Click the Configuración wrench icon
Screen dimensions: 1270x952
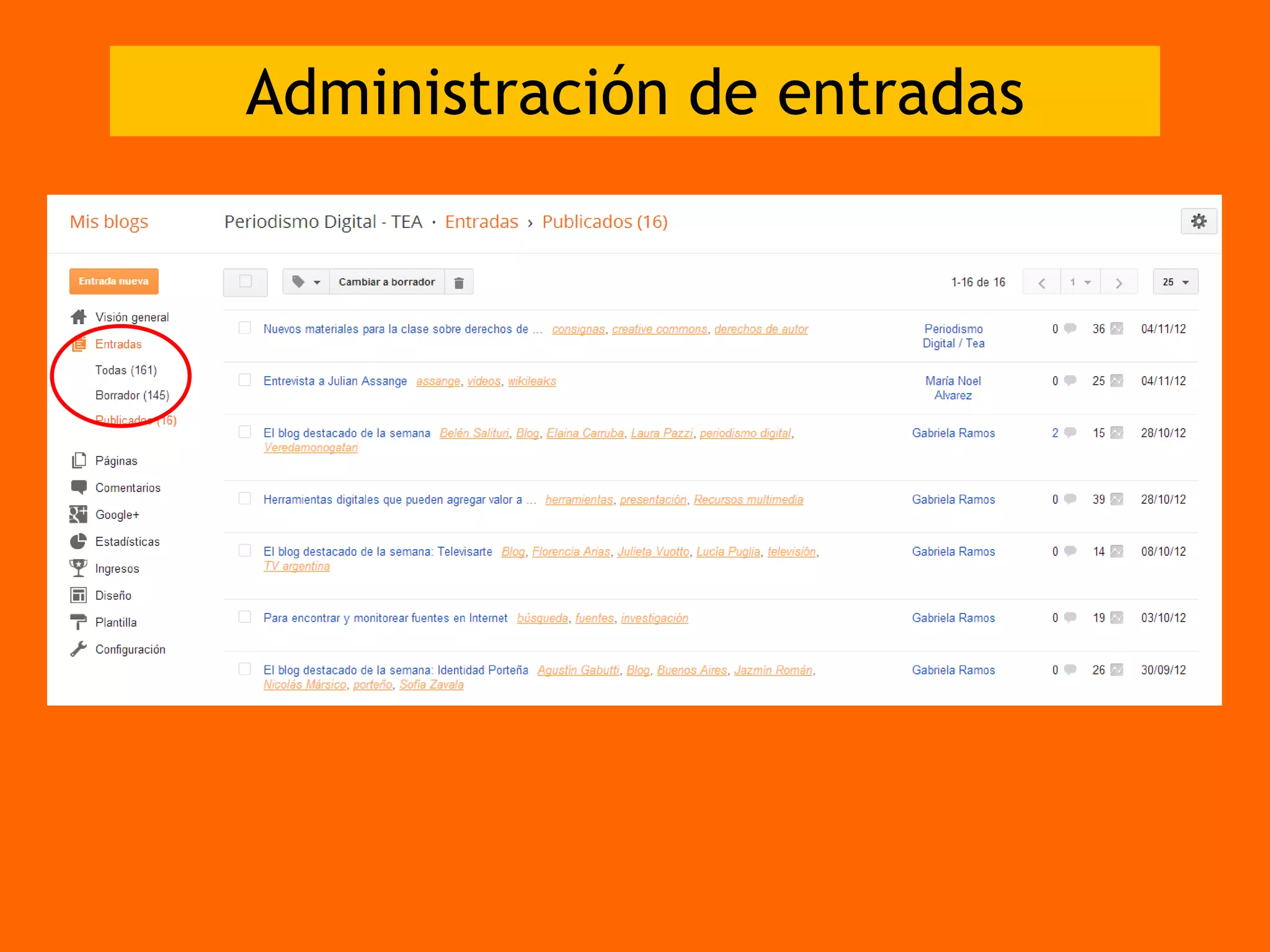pyautogui.click(x=79, y=649)
